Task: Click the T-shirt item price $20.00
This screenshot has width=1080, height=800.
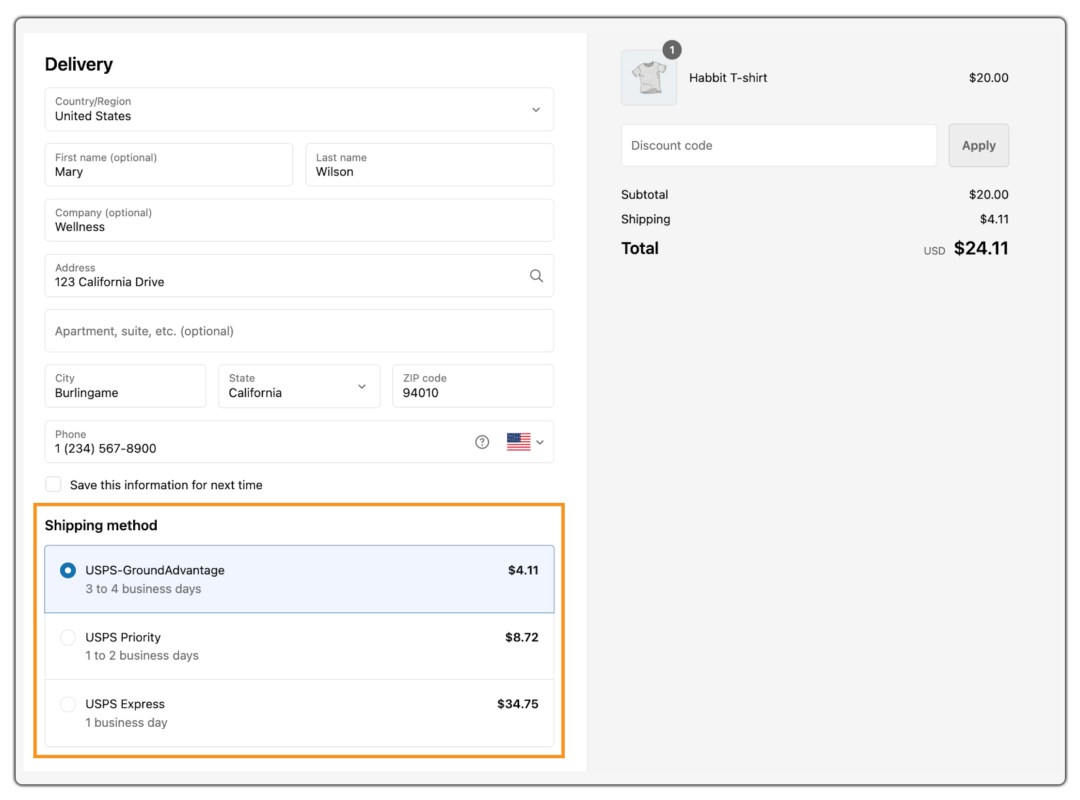Action: tap(988, 78)
